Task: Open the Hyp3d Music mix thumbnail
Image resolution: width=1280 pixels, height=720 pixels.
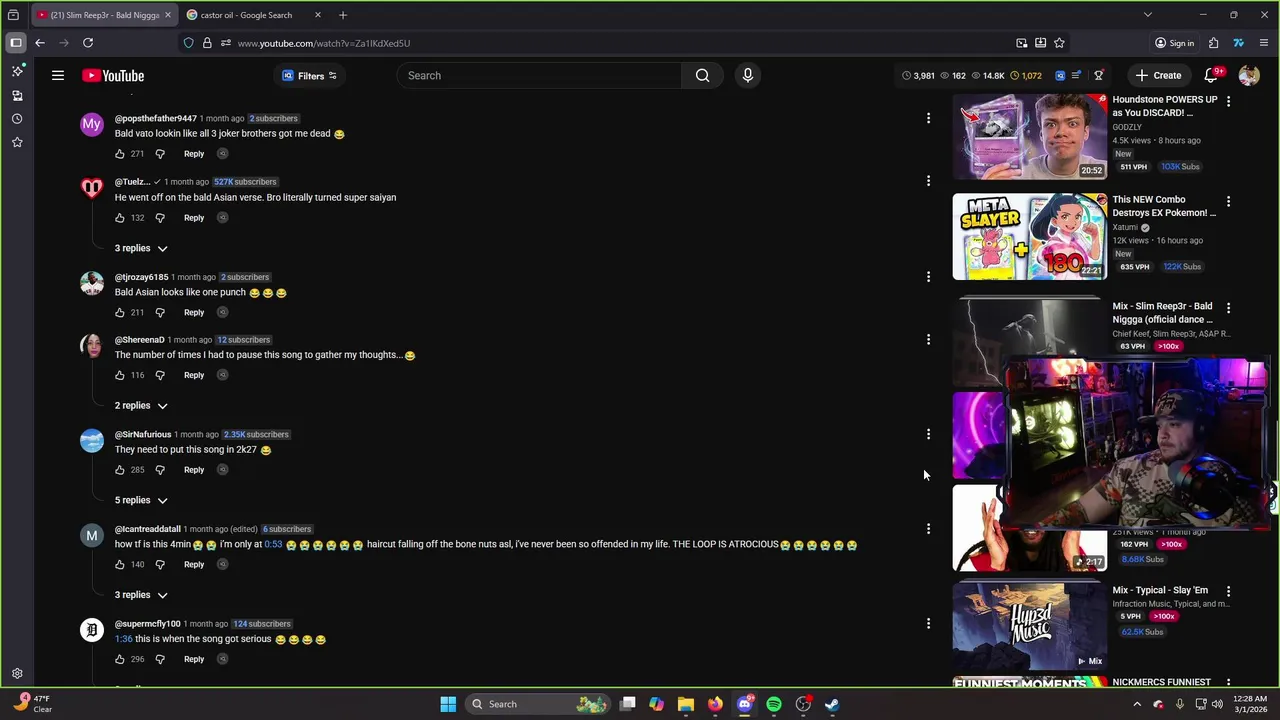Action: (1030, 627)
